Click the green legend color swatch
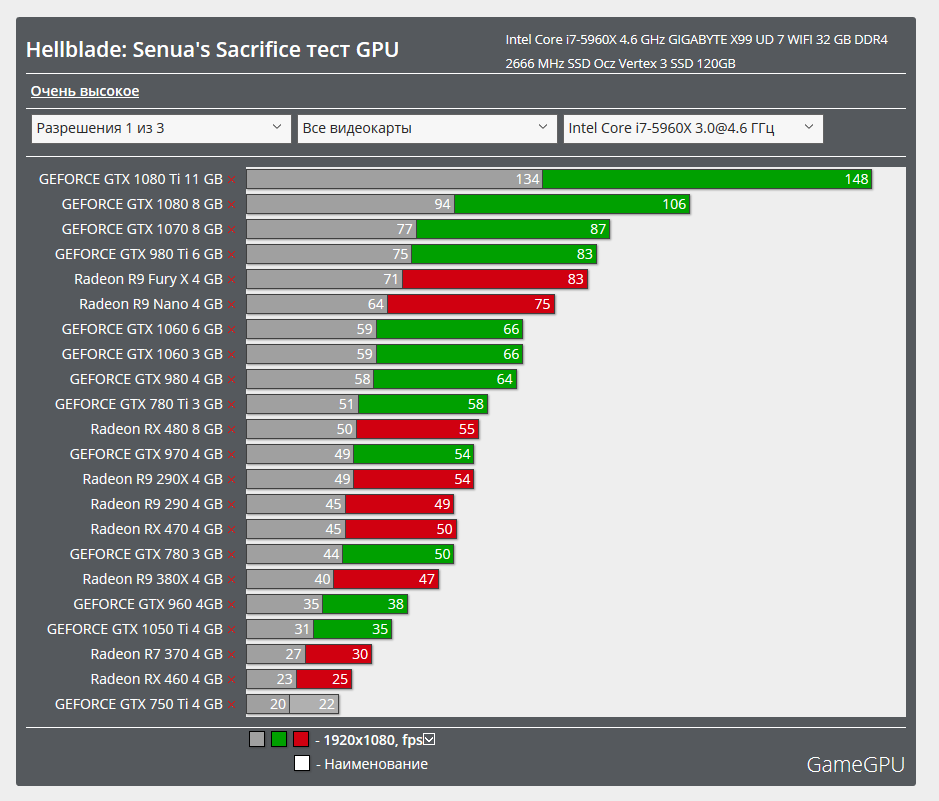 (279, 740)
